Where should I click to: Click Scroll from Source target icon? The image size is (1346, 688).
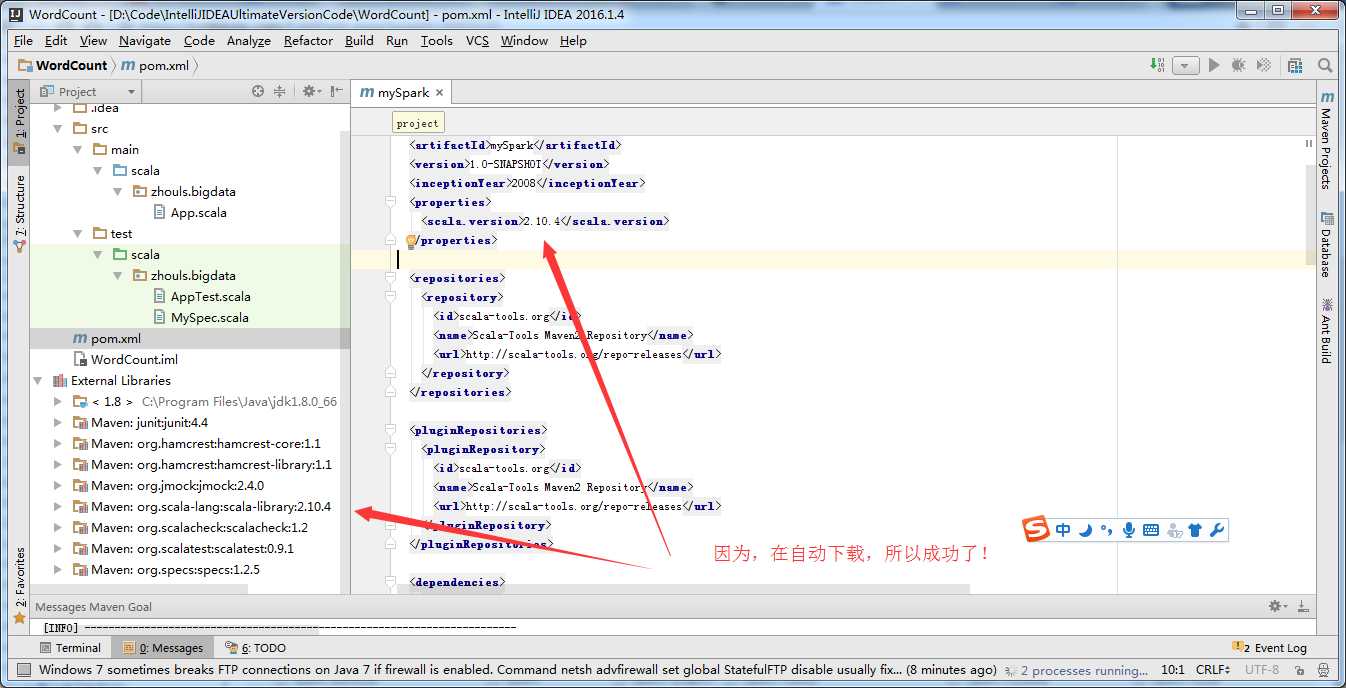click(x=258, y=91)
